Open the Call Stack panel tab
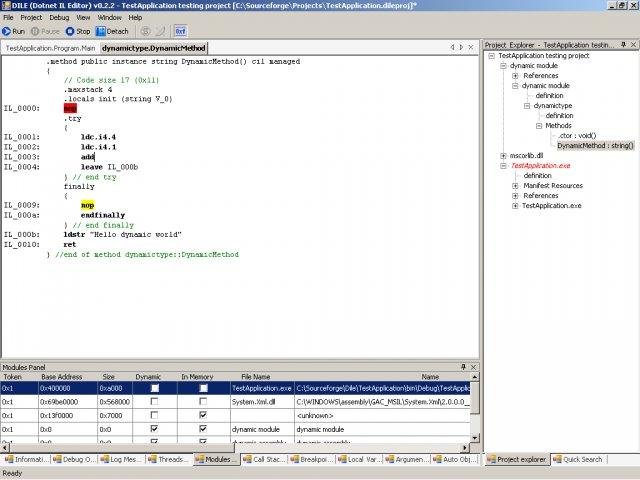 [x=264, y=460]
